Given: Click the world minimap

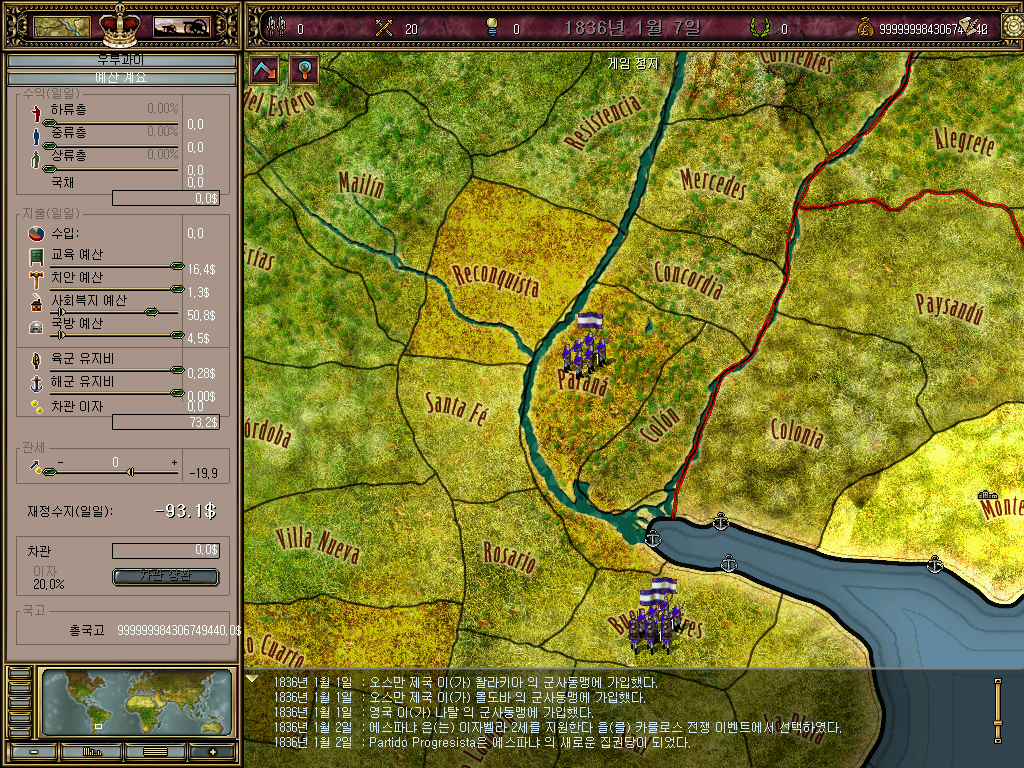Looking at the screenshot, I should [136, 703].
